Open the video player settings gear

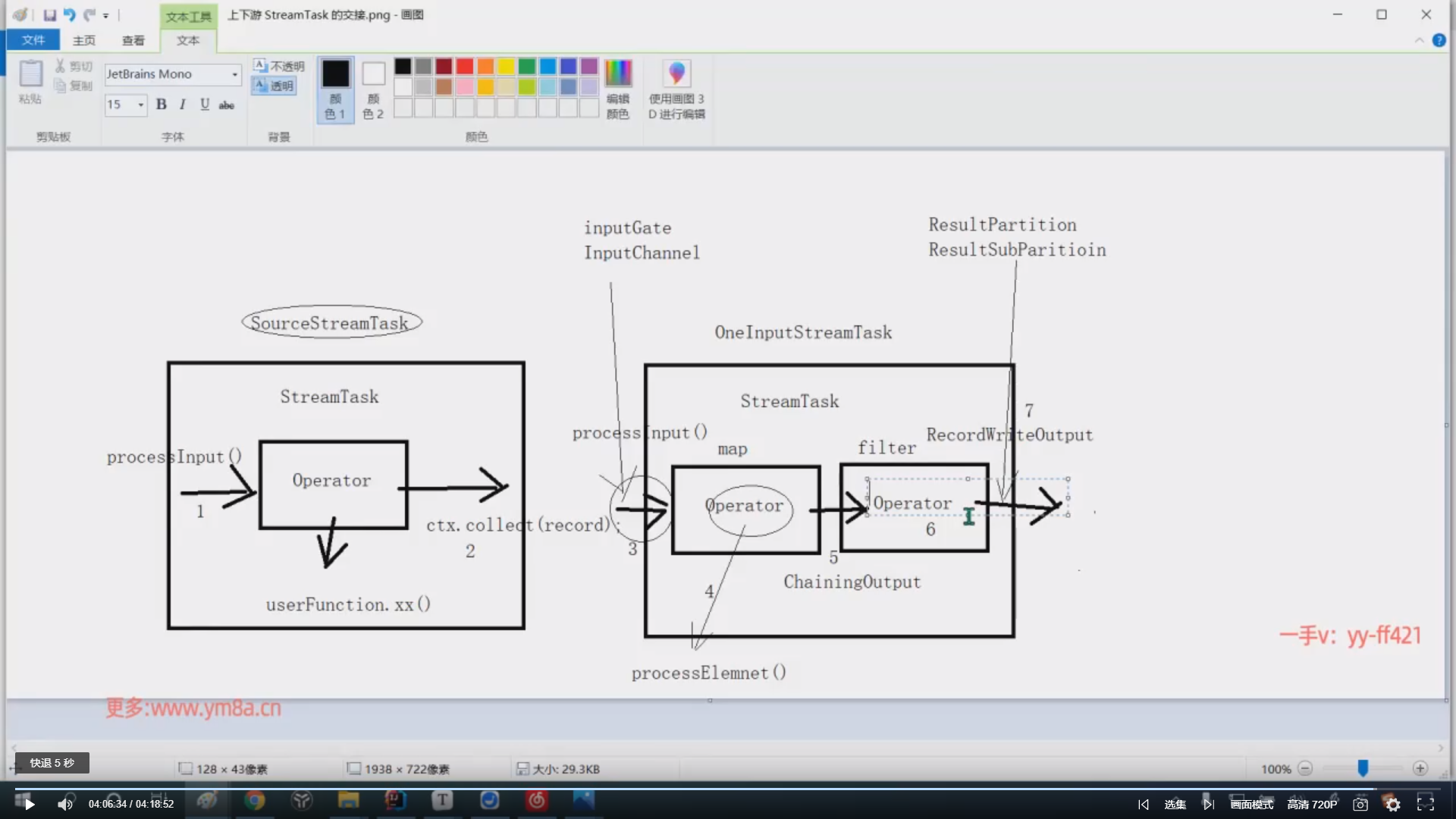point(1393,804)
